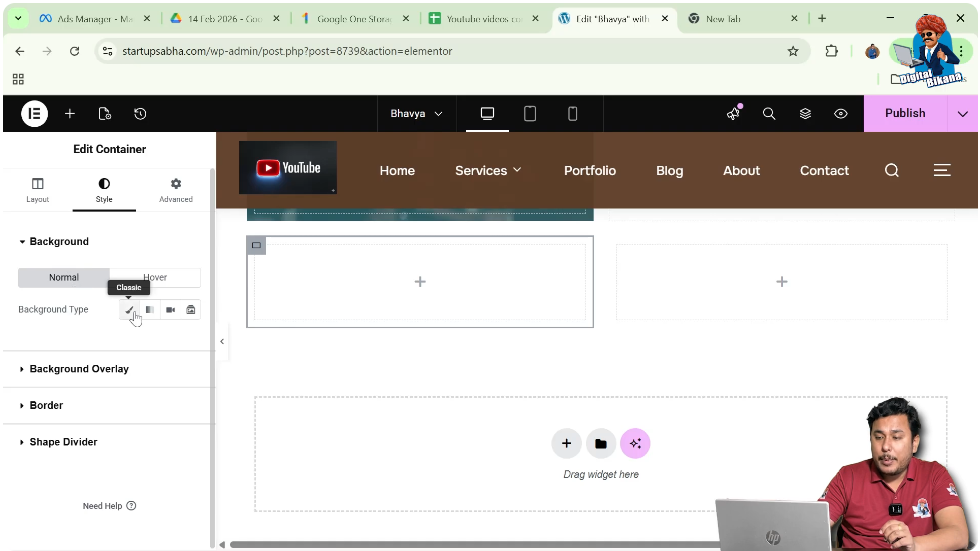980x551 pixels.
Task: Switch to desktop responsive view
Action: pos(488,113)
